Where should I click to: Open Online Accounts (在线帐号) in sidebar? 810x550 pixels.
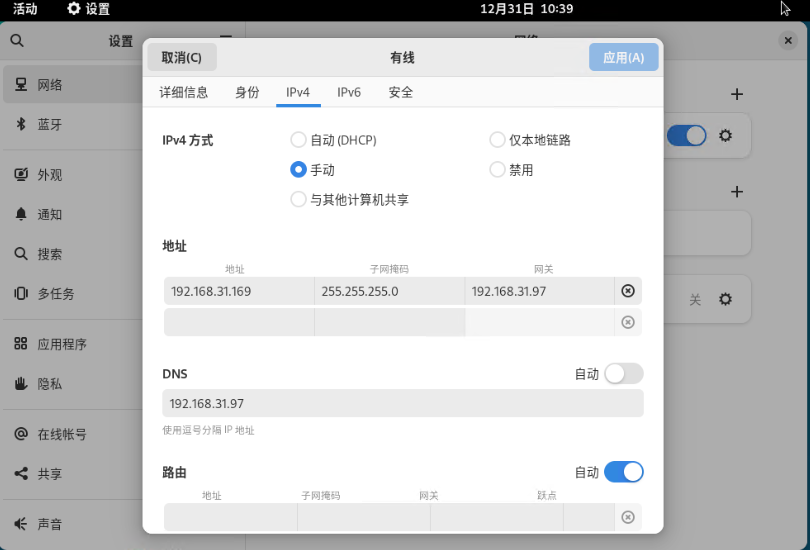pyautogui.click(x=73, y=434)
